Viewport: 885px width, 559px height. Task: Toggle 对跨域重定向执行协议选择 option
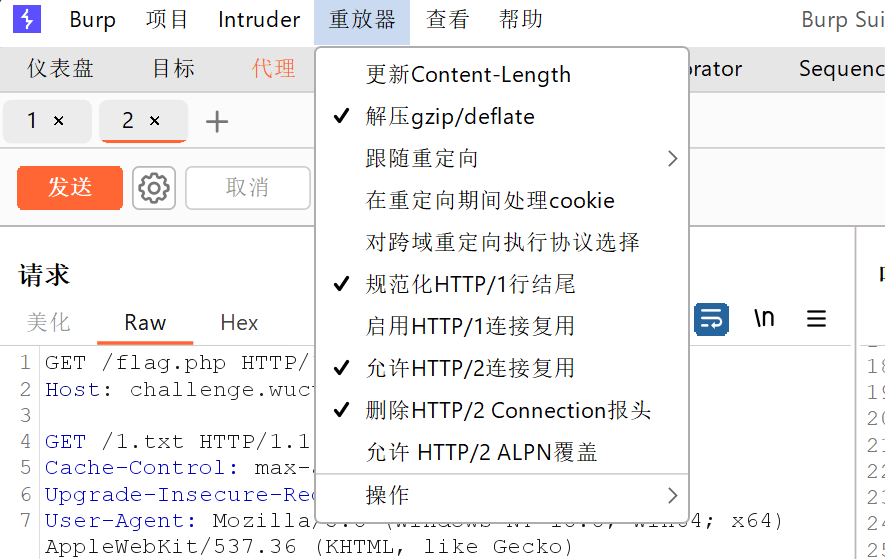(x=502, y=242)
